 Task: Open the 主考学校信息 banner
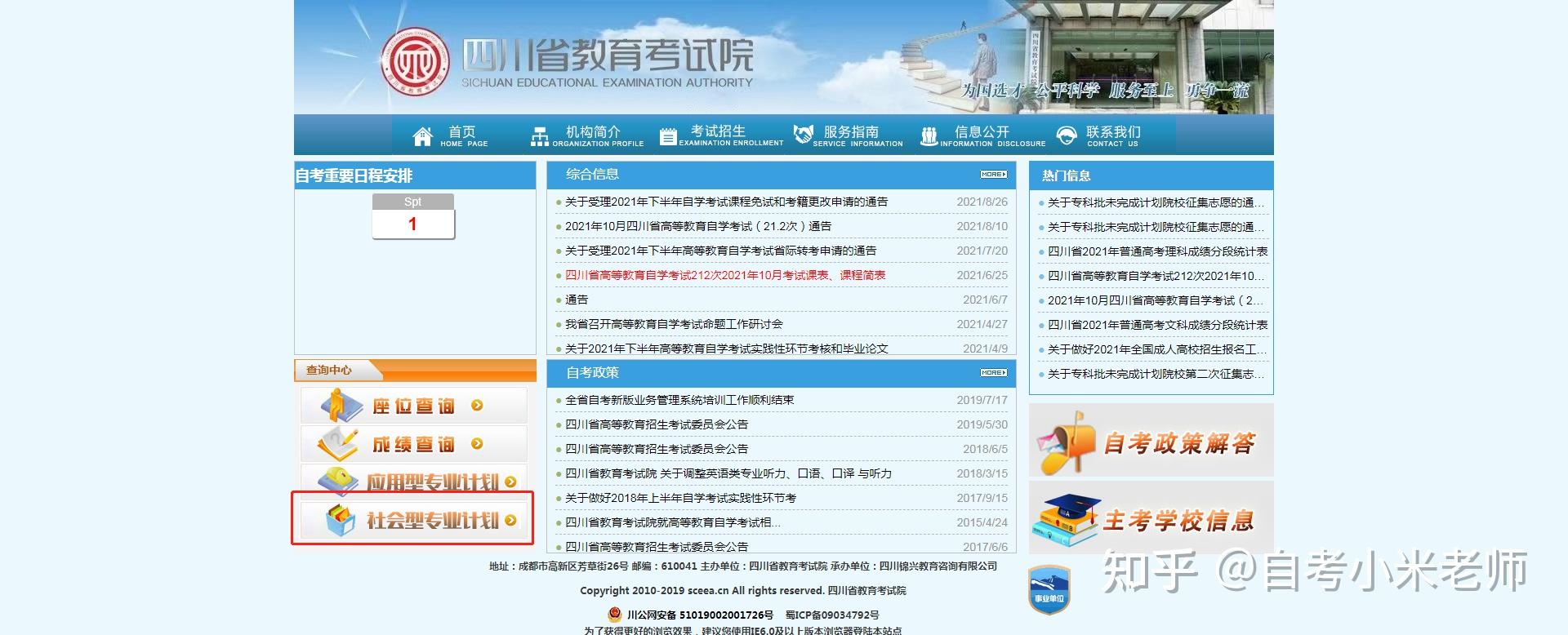(x=1151, y=517)
